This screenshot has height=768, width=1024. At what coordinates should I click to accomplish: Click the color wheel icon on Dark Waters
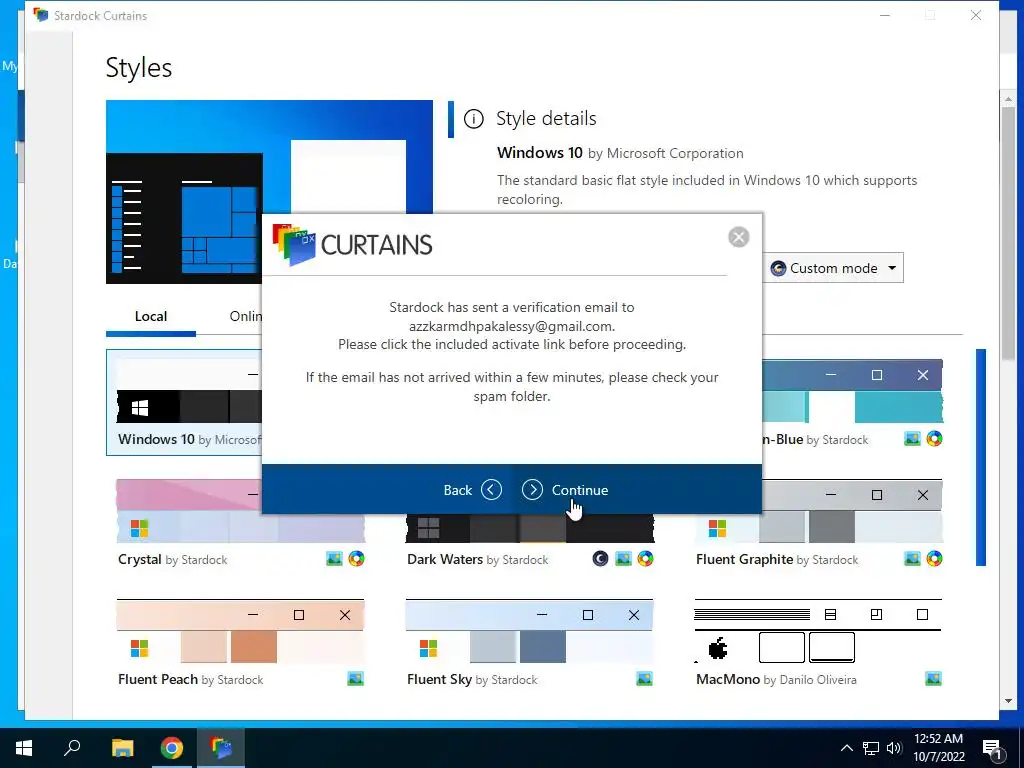tap(645, 559)
